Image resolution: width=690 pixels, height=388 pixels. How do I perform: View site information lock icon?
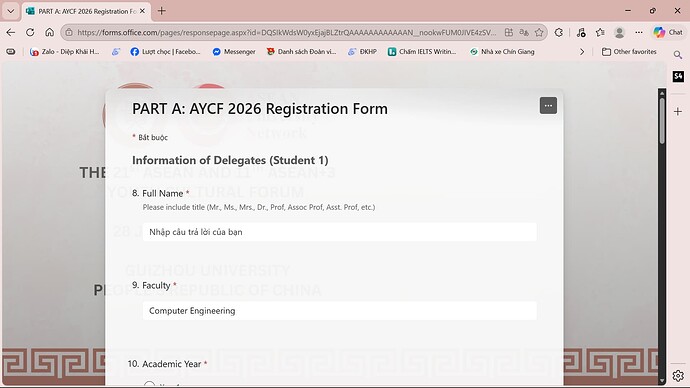pyautogui.click(x=69, y=32)
